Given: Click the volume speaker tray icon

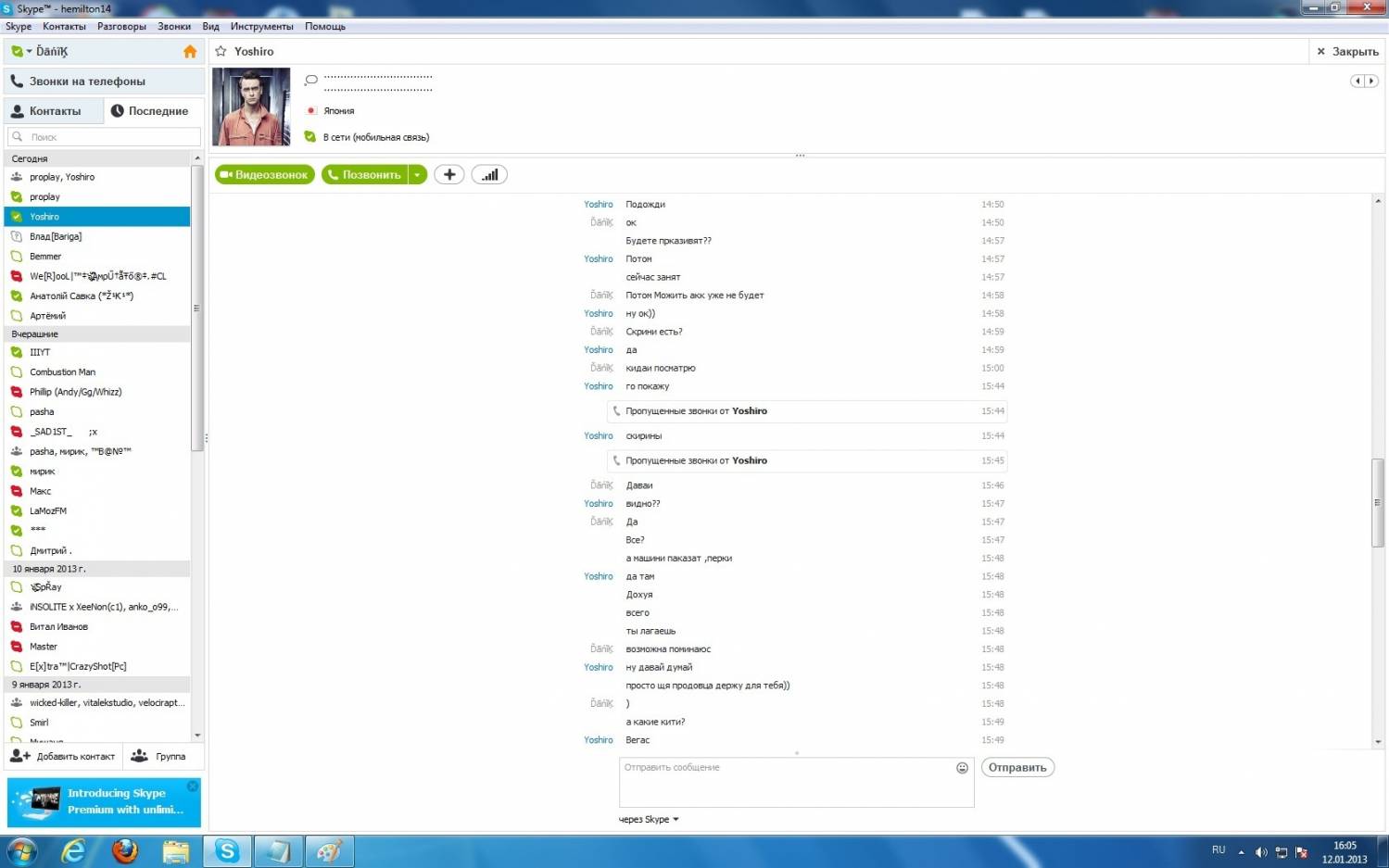Looking at the screenshot, I should pos(1260,852).
